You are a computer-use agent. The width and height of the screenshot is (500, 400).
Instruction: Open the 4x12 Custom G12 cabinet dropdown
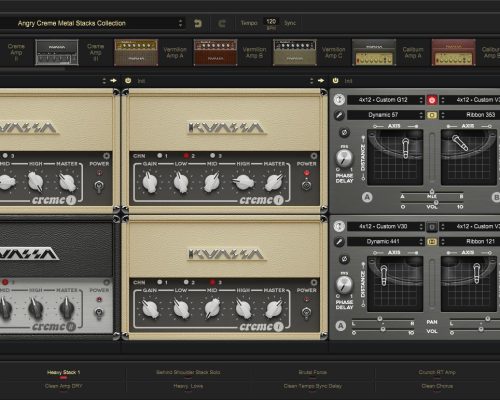coord(386,100)
